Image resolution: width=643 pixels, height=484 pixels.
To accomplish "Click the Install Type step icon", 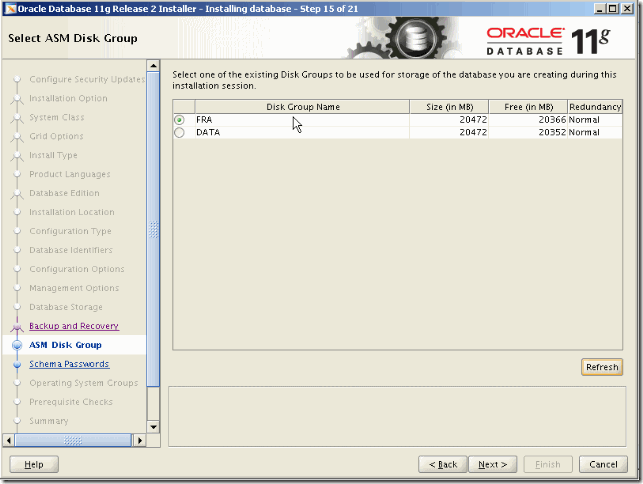I will (17, 155).
